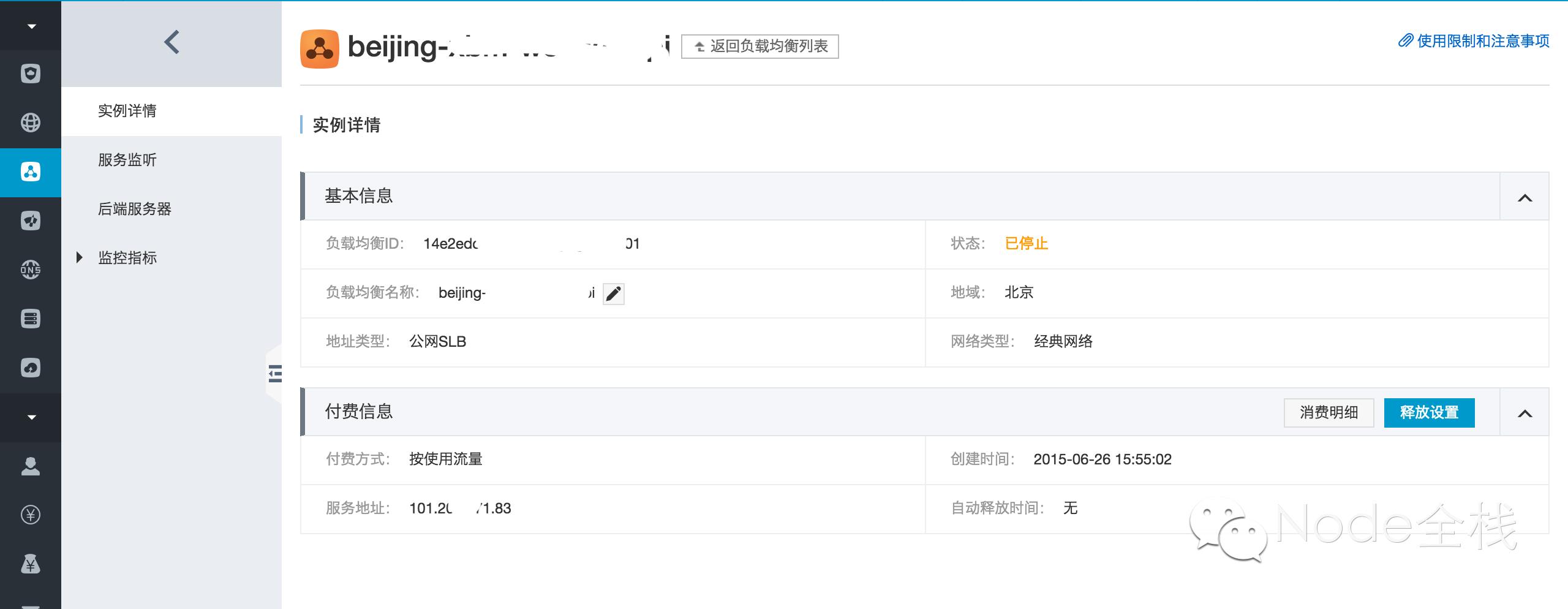Open the security shield icon in sidebar
Image resolution: width=1568 pixels, height=609 pixels.
click(31, 74)
